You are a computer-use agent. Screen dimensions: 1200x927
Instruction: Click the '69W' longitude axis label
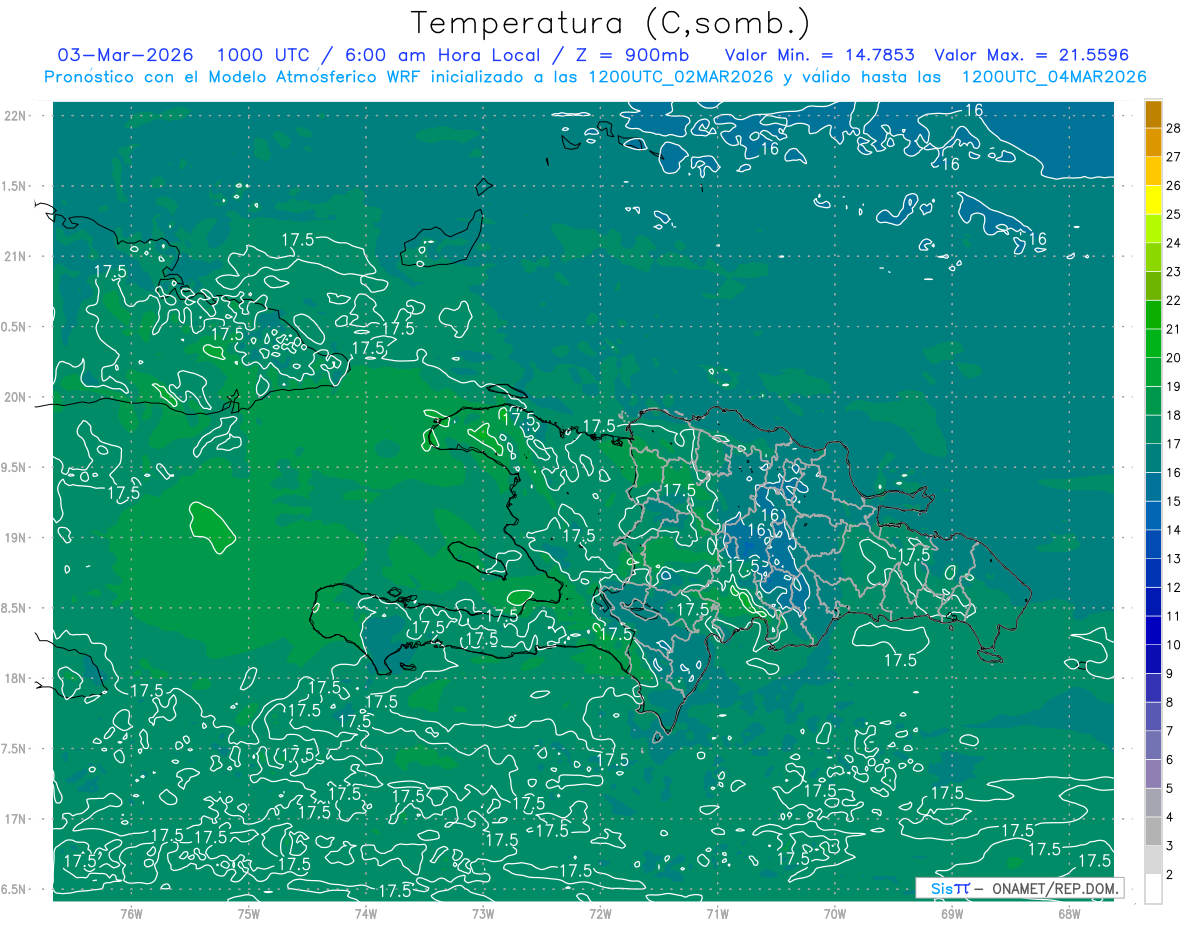pyautogui.click(x=951, y=913)
